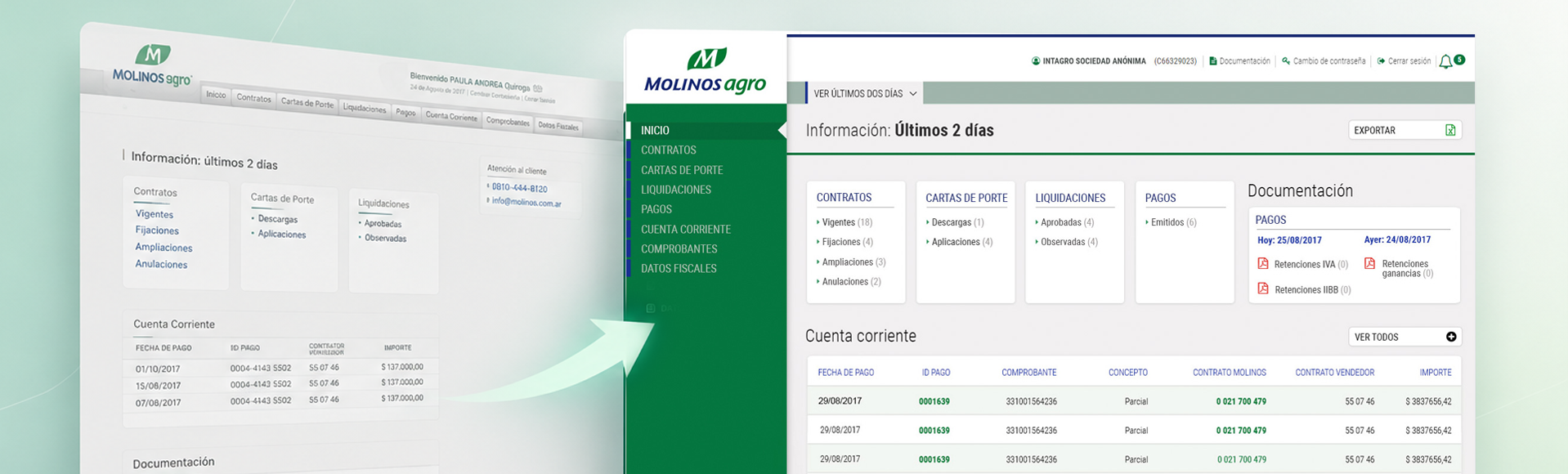Select CONTRATOS in the green sidebar
The height and width of the screenshot is (474, 1568).
669,150
